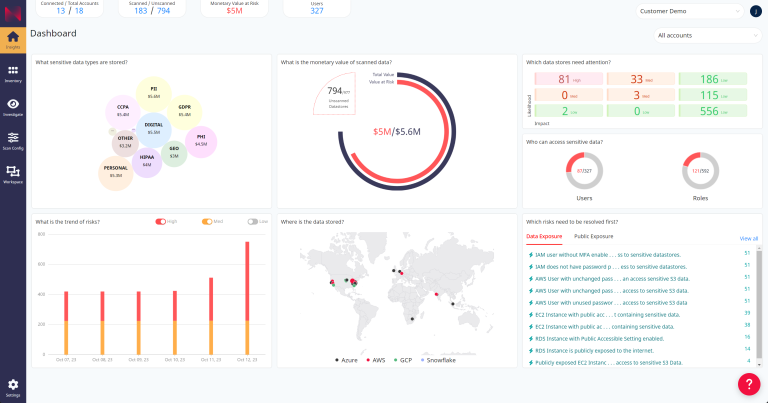The height and width of the screenshot is (403, 768).
Task: Switch to the Public Exposure tab
Action: tap(594, 237)
